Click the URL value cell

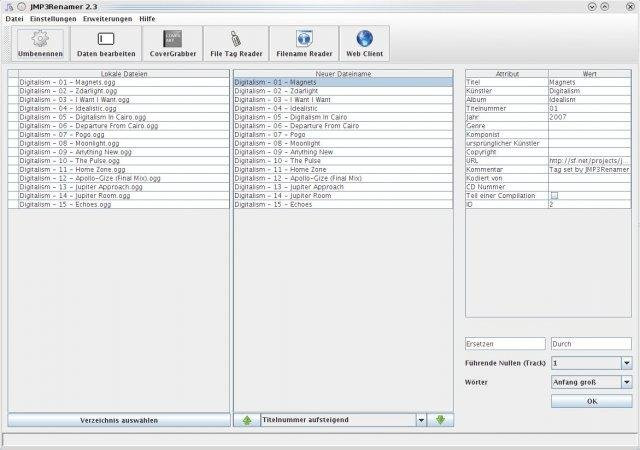pos(589,161)
